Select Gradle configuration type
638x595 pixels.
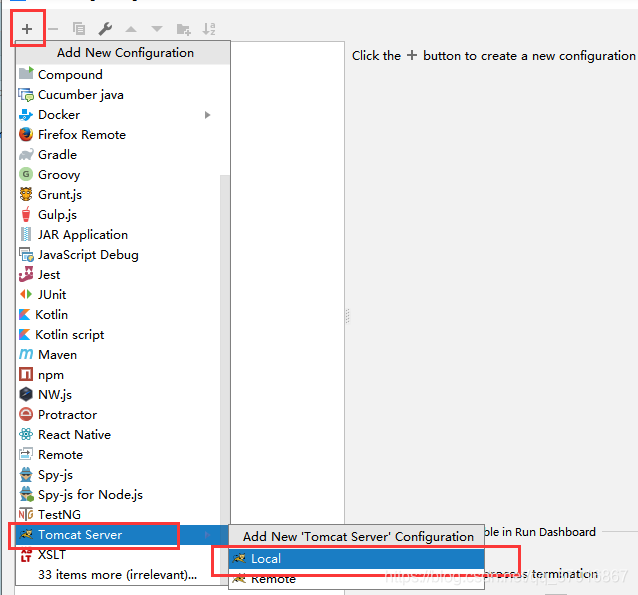[x=123, y=155]
